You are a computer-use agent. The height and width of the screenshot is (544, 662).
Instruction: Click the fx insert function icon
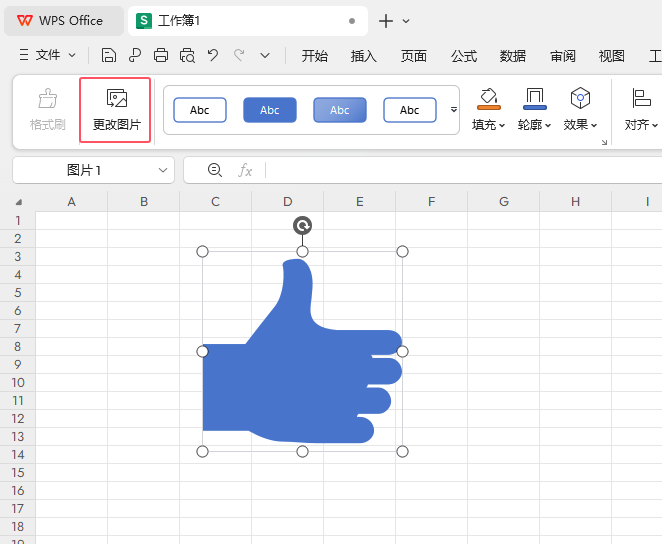coord(245,171)
